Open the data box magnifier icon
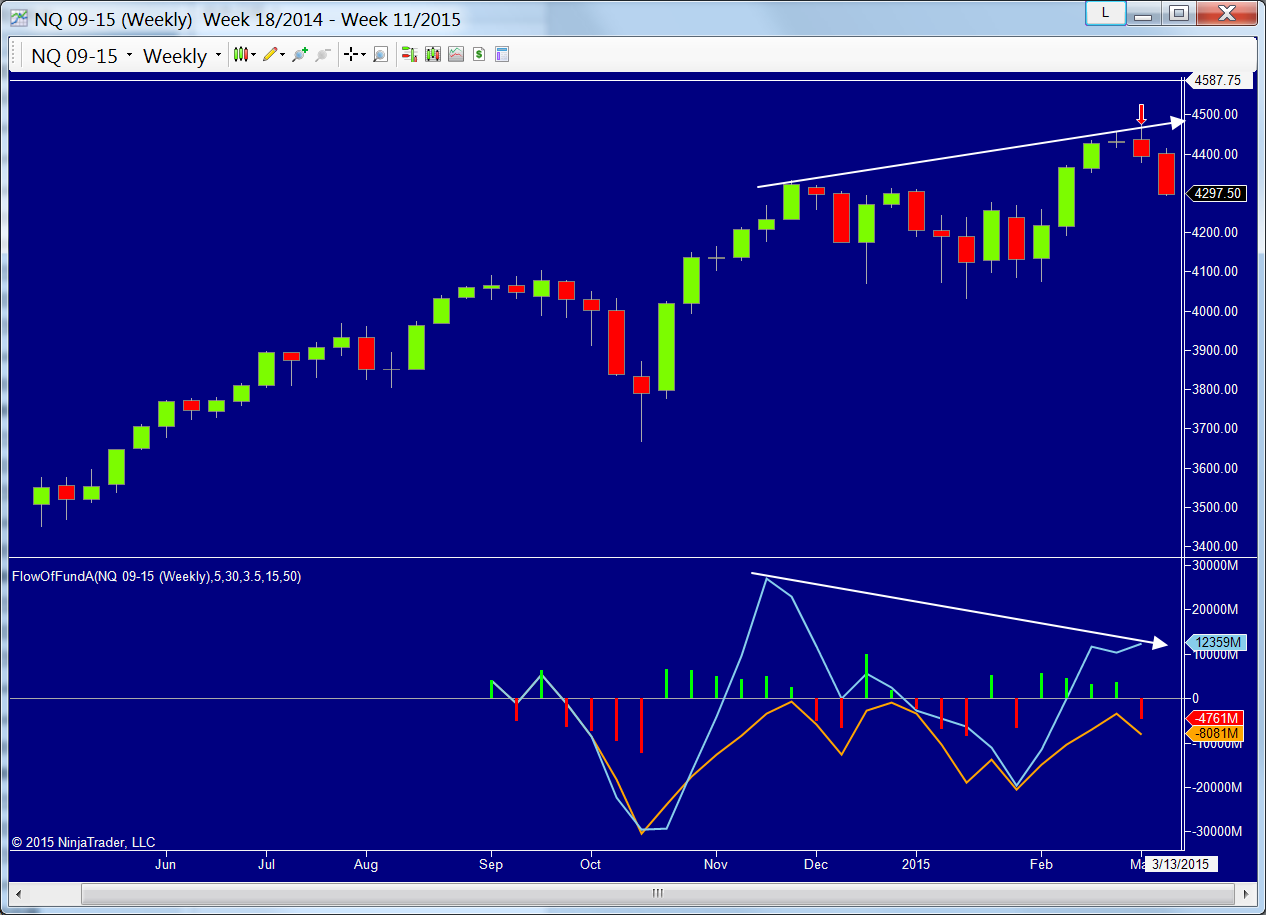Image resolution: width=1266 pixels, height=915 pixels. click(x=380, y=54)
